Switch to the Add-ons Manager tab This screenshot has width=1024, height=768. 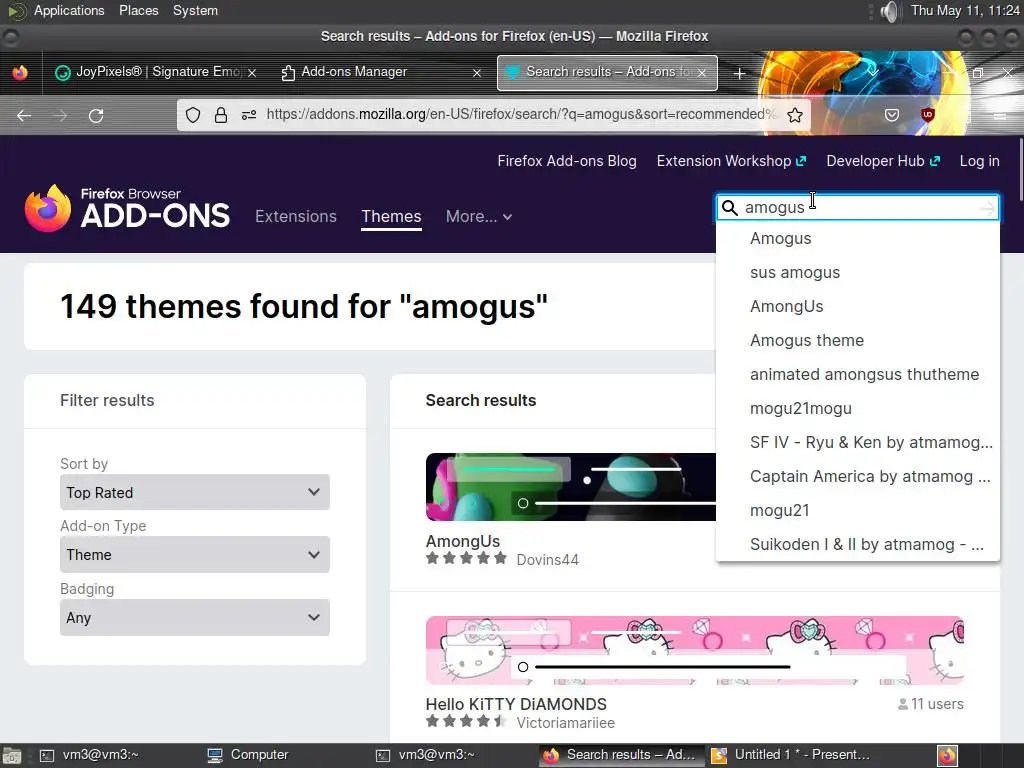tap(382, 72)
